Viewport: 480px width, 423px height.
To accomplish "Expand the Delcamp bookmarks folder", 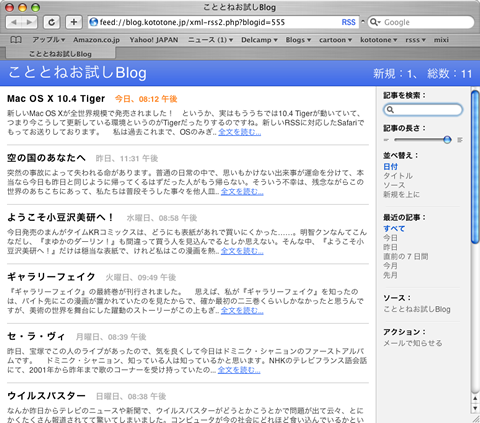I will [259, 40].
